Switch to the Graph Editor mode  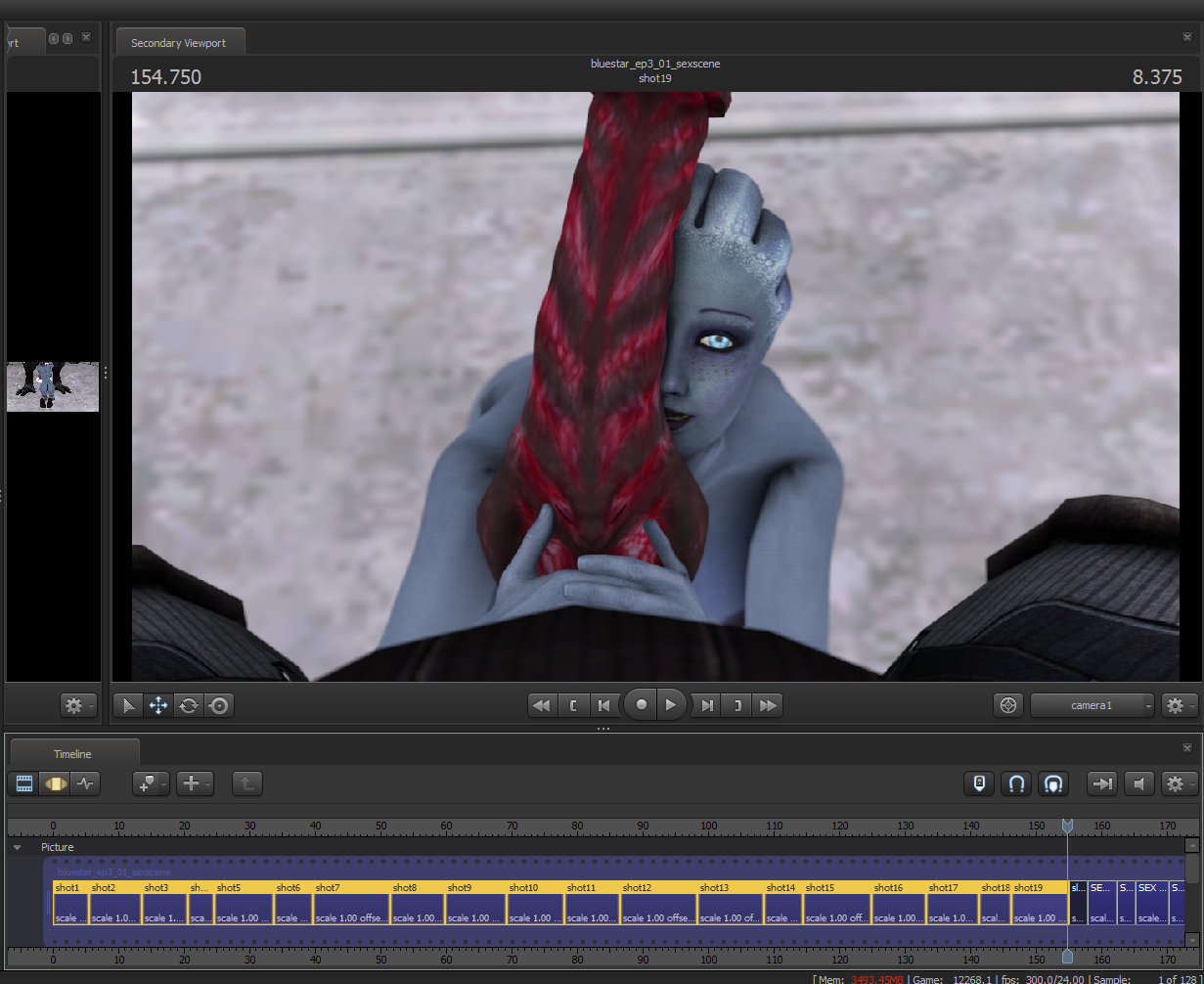coord(85,783)
